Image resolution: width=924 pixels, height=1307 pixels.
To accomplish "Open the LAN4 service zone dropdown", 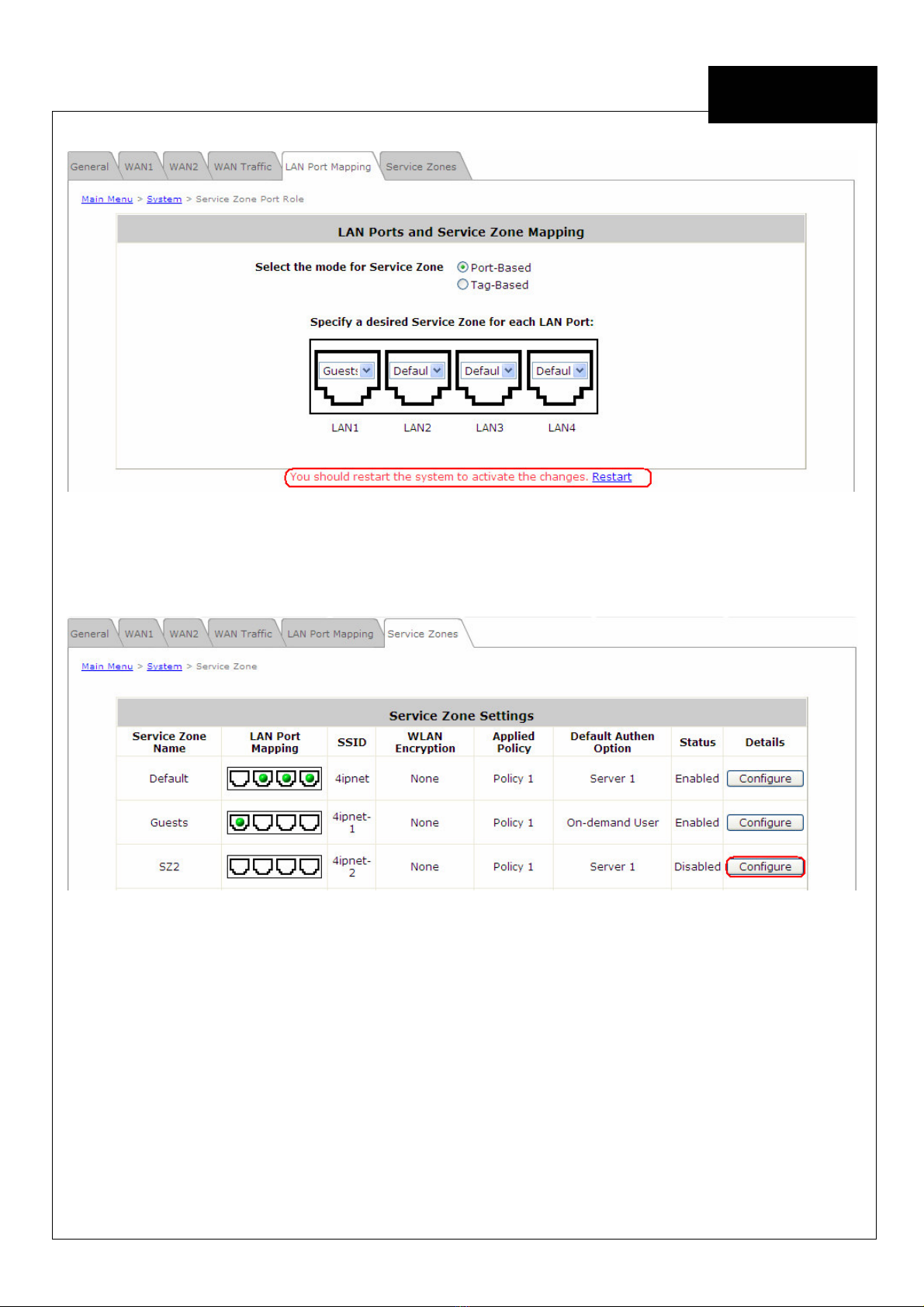I will (x=560, y=371).
